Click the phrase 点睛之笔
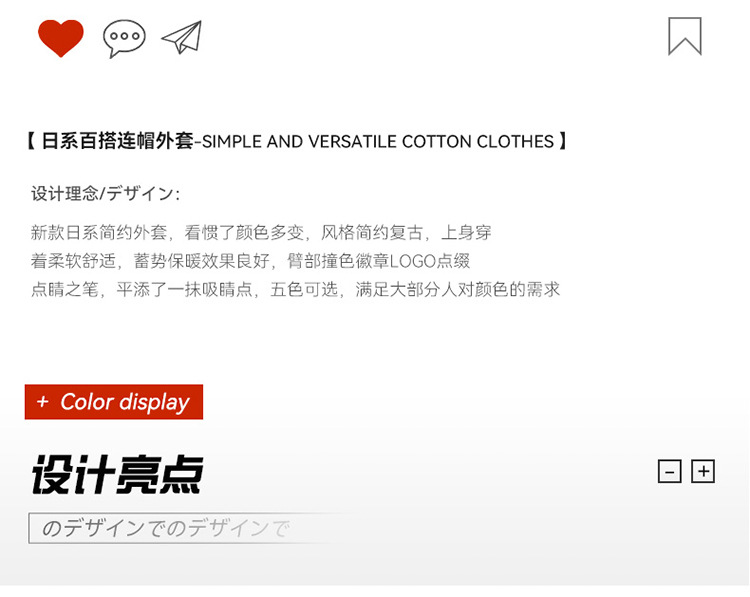The image size is (750, 597). [65, 289]
